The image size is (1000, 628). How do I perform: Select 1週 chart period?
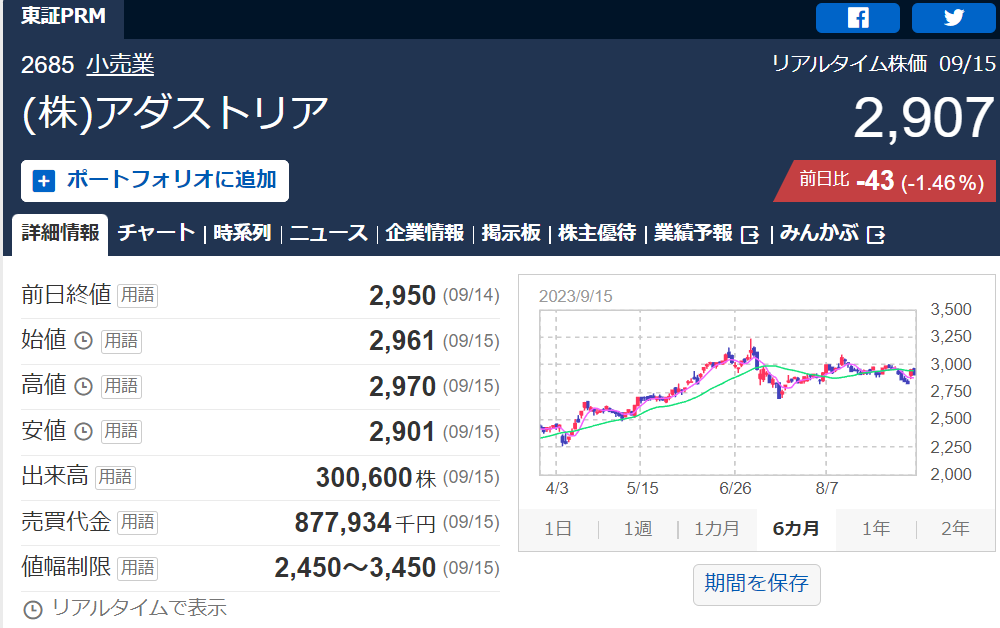638,529
